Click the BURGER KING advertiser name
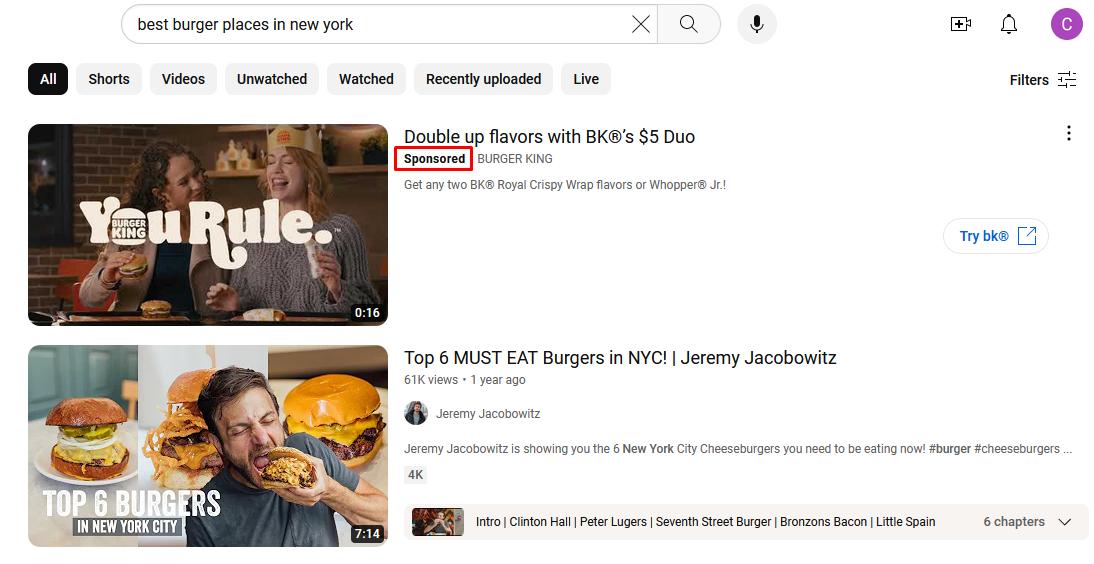The width and height of the screenshot is (1094, 564). click(515, 158)
